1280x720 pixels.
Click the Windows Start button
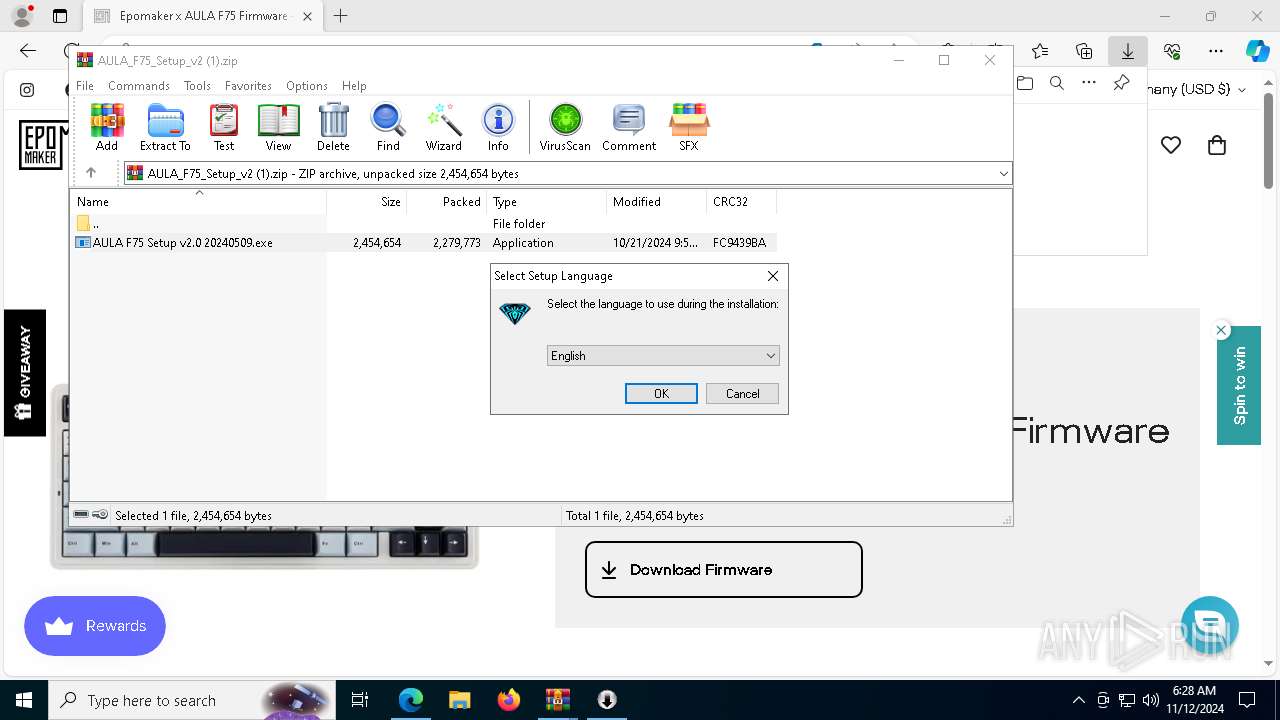(24, 700)
